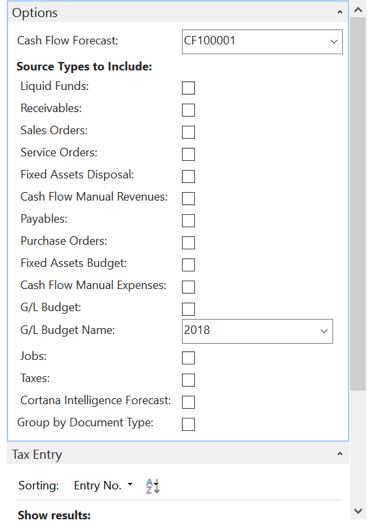Check the Receivables option
The width and height of the screenshot is (373, 526).
(x=188, y=110)
